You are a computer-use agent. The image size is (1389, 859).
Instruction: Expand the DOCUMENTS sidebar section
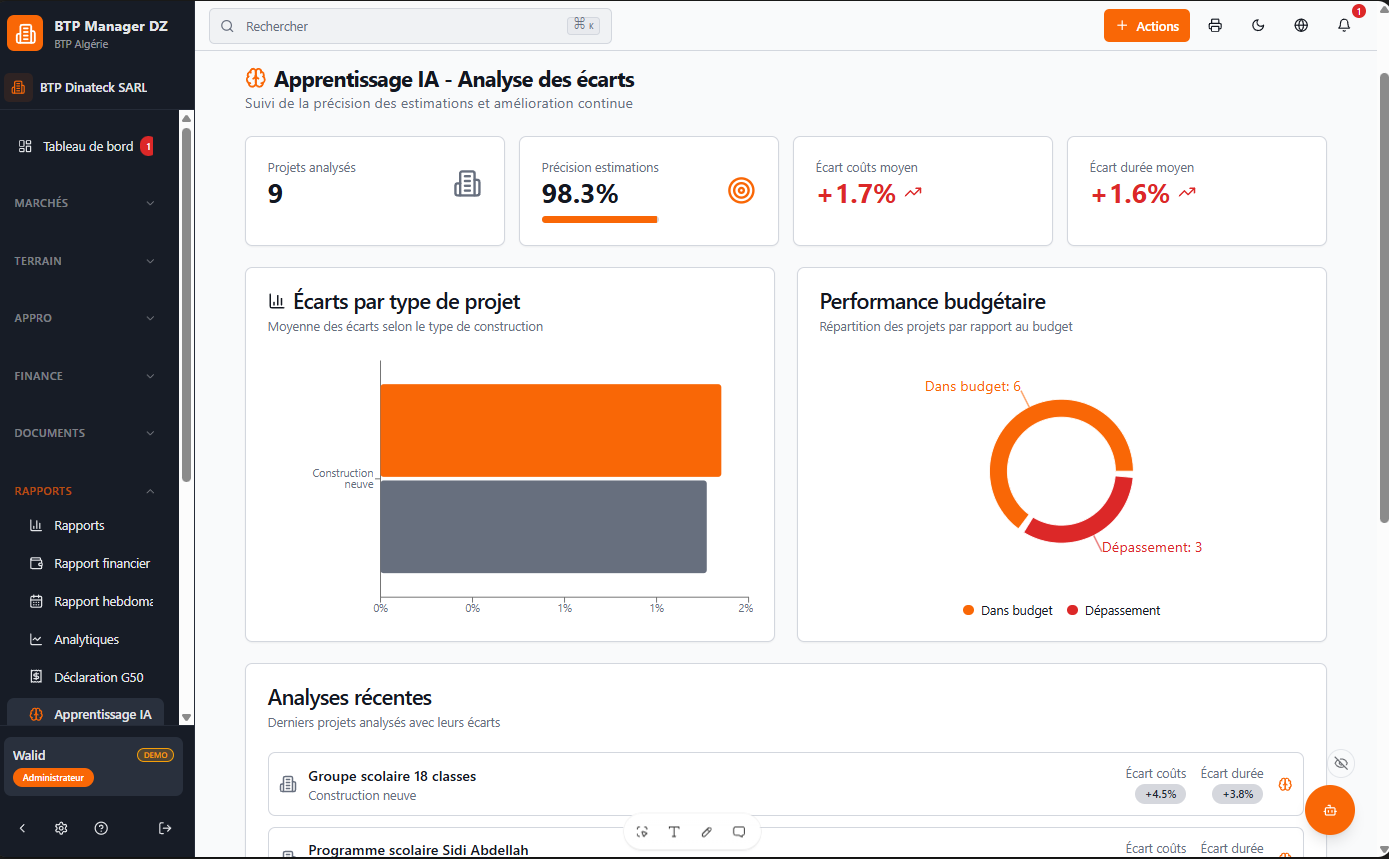[85, 433]
